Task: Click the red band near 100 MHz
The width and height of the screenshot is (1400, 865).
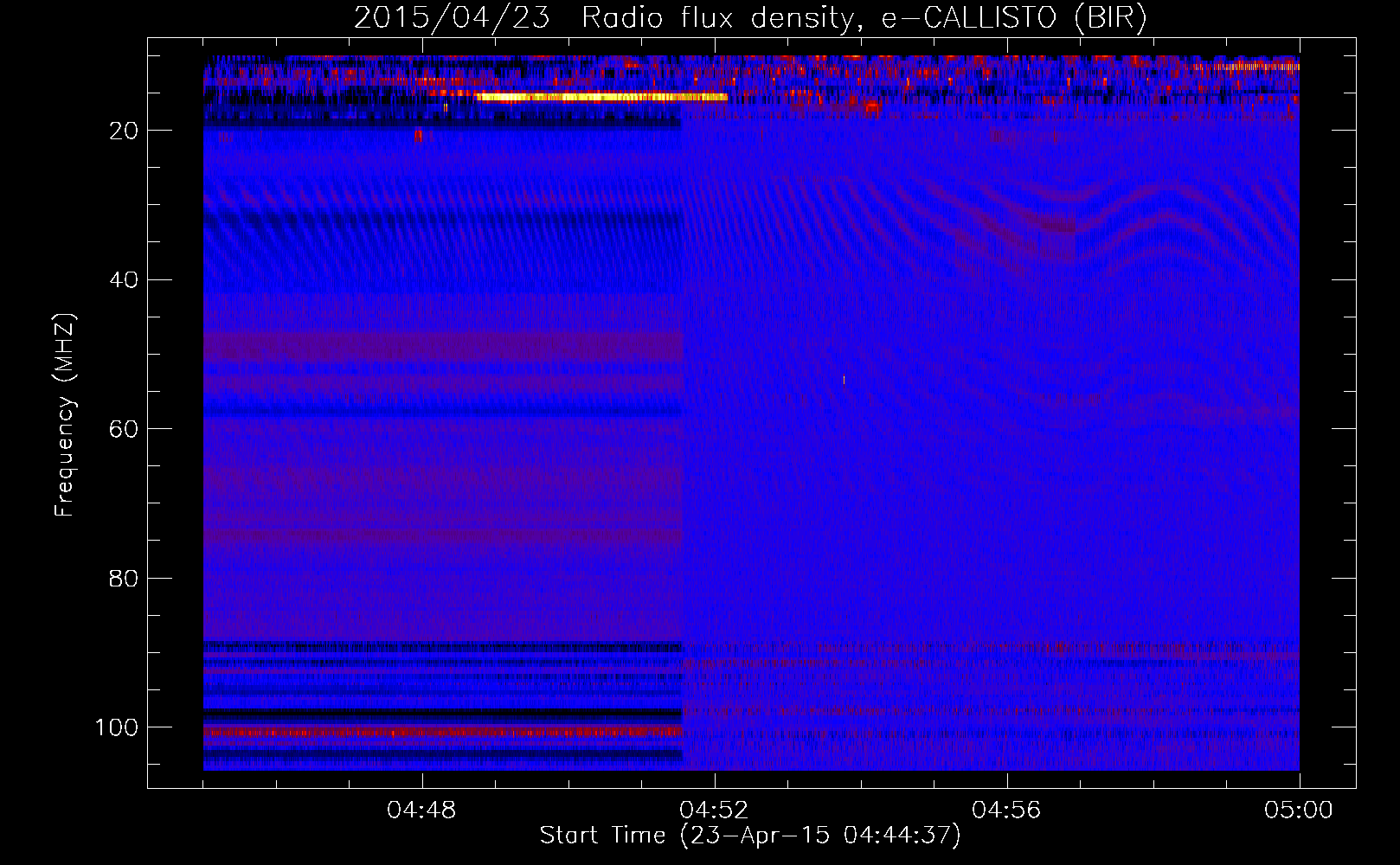Action: click(x=443, y=732)
